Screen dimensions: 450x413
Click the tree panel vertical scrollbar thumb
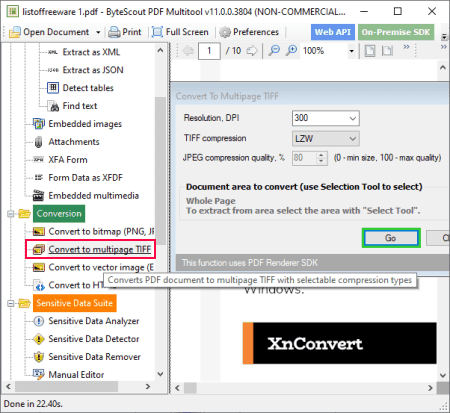160,172
